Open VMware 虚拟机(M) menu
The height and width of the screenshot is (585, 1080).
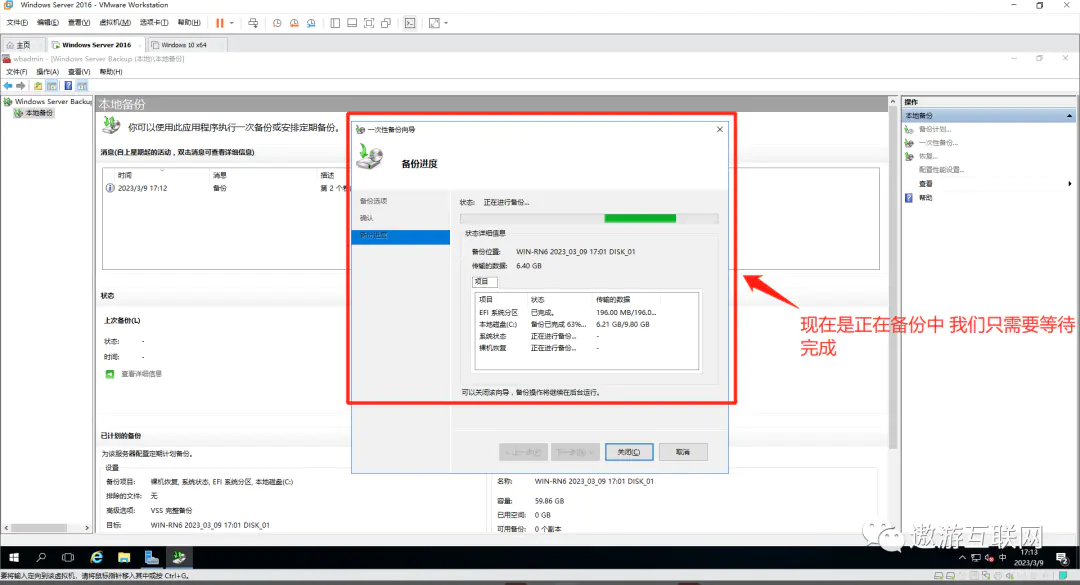click(115, 23)
